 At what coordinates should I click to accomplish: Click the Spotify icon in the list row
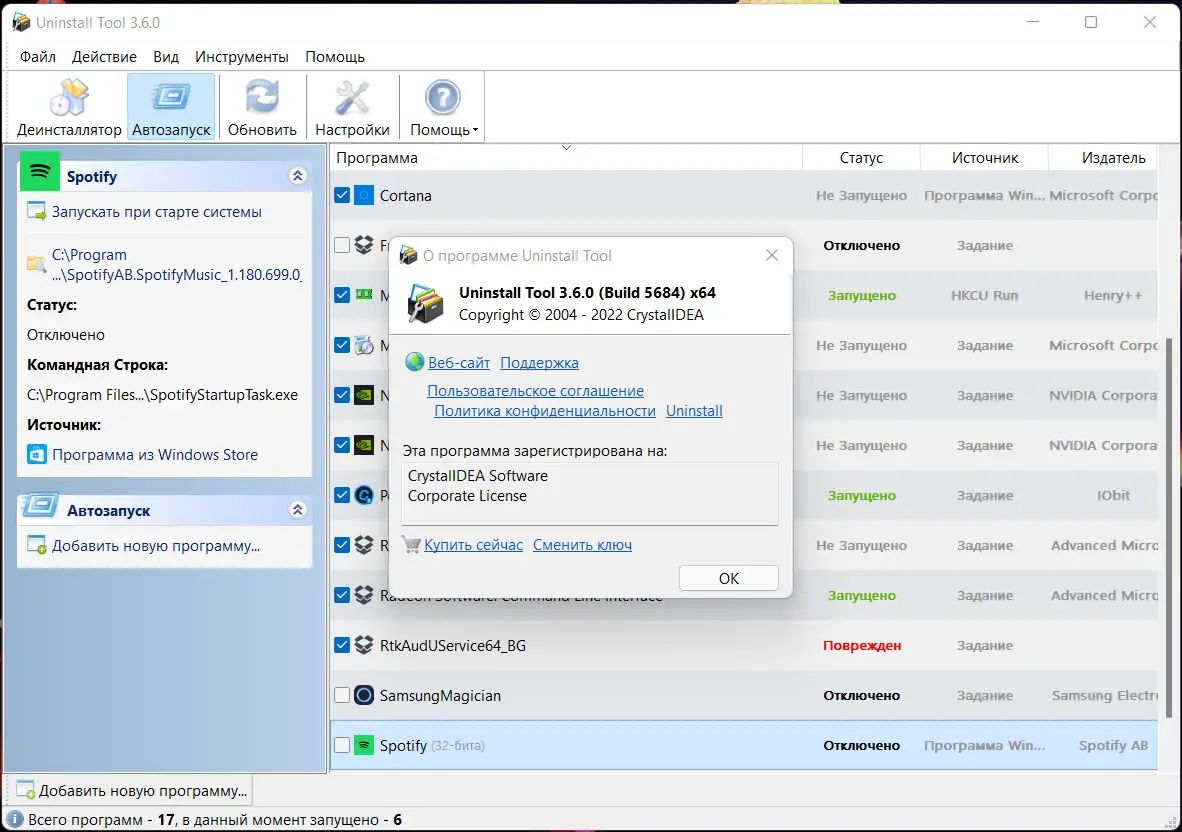364,745
